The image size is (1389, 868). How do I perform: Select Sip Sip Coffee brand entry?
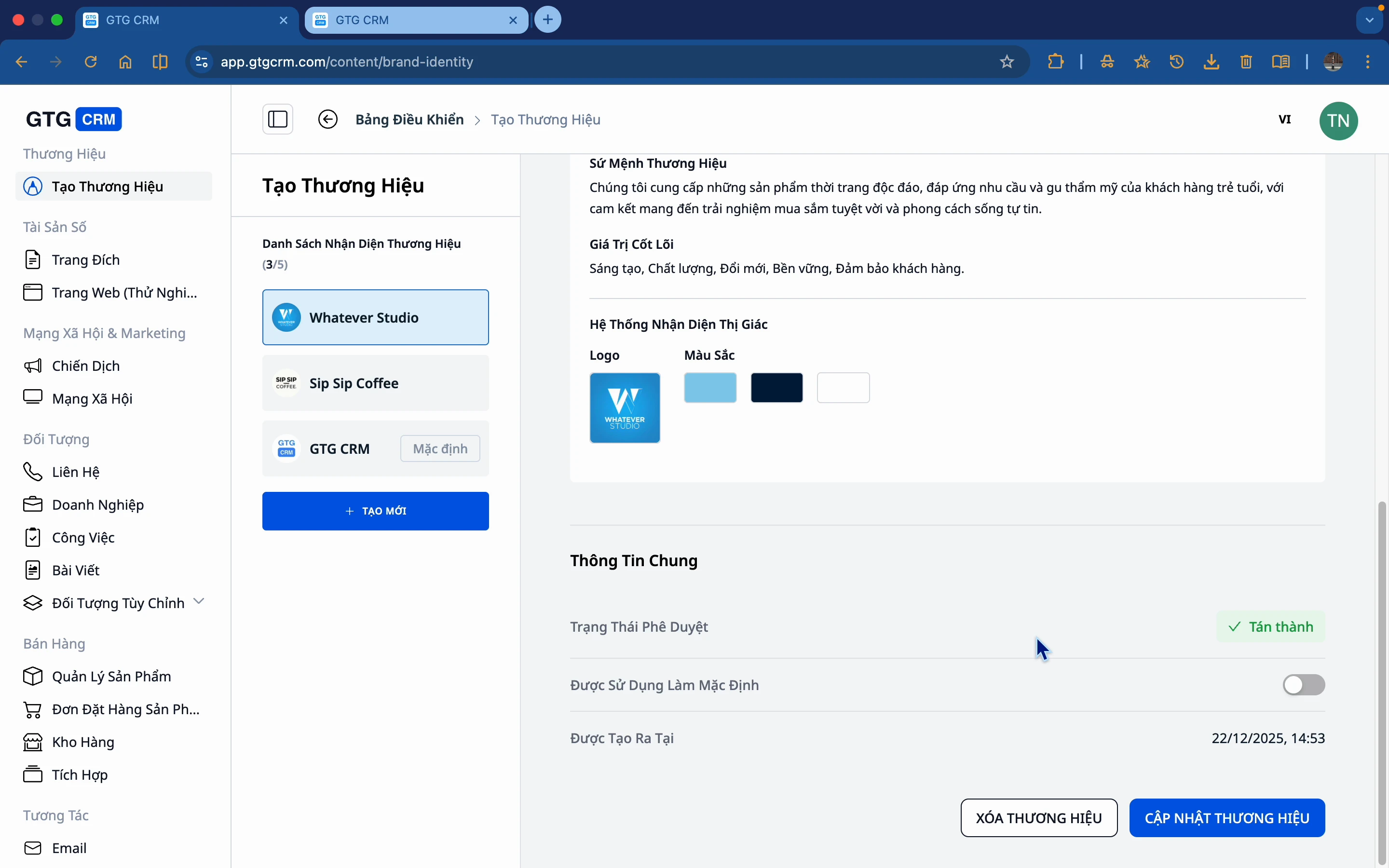click(x=375, y=383)
